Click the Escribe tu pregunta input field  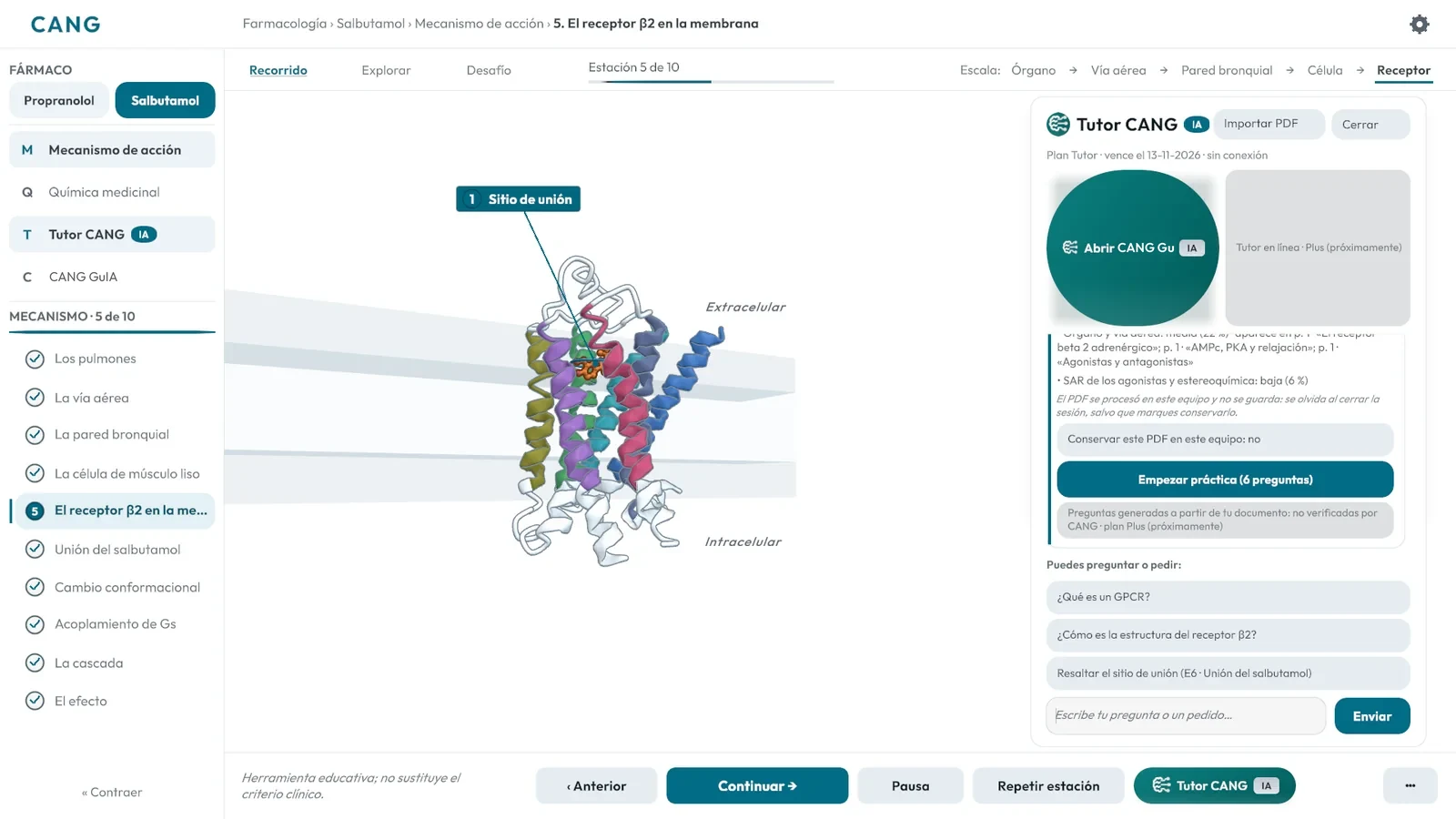point(1186,715)
